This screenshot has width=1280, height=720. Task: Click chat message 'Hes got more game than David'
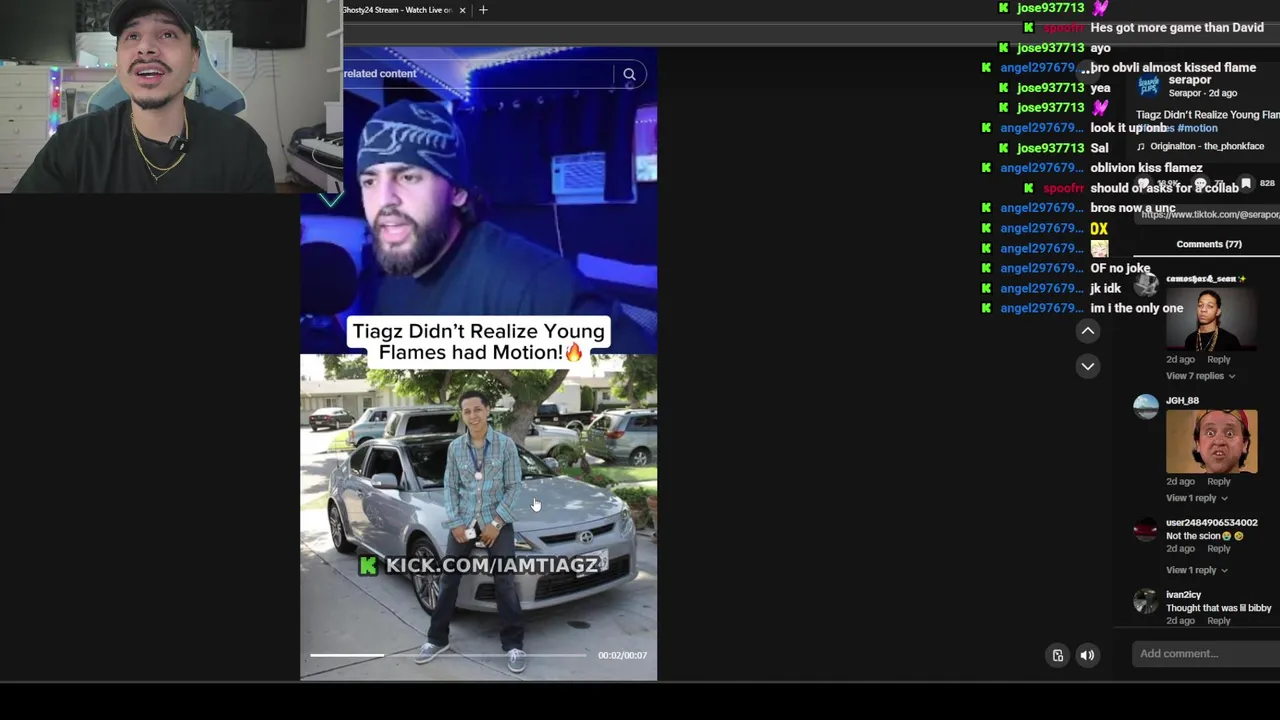(x=1177, y=28)
